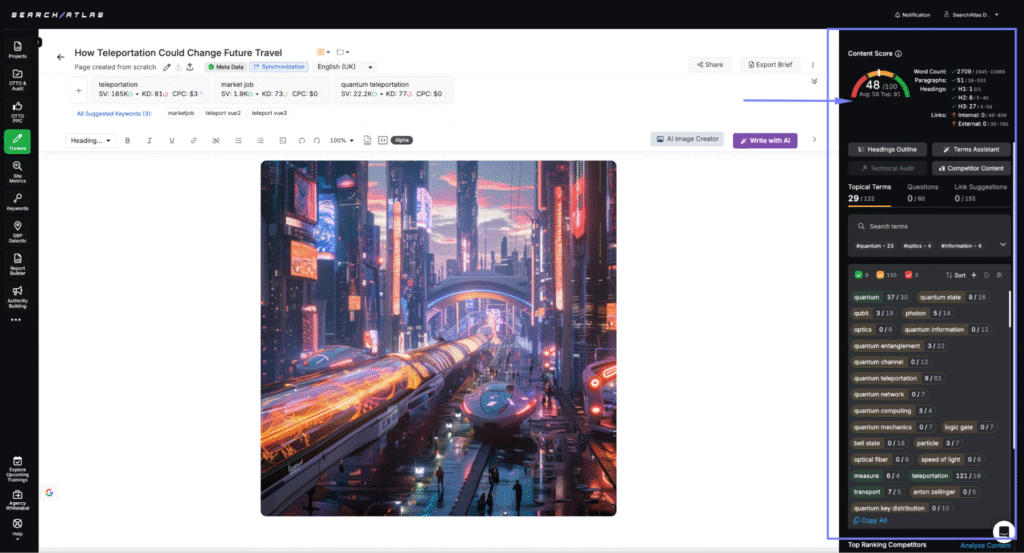This screenshot has width=1024, height=553.
Task: Go back using the left arrow
Action: coord(61,57)
